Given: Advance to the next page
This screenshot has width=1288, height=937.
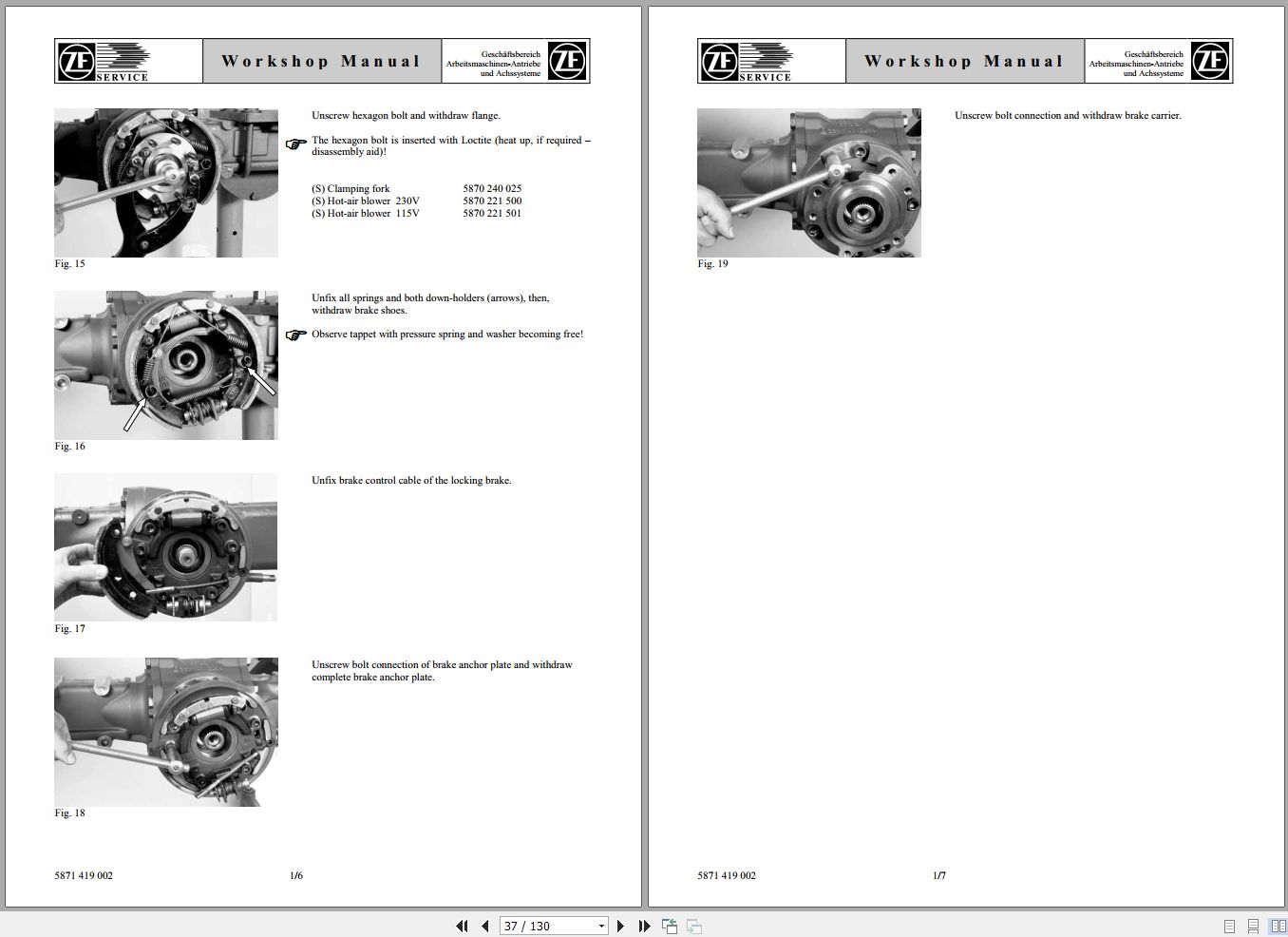Looking at the screenshot, I should click(x=620, y=926).
